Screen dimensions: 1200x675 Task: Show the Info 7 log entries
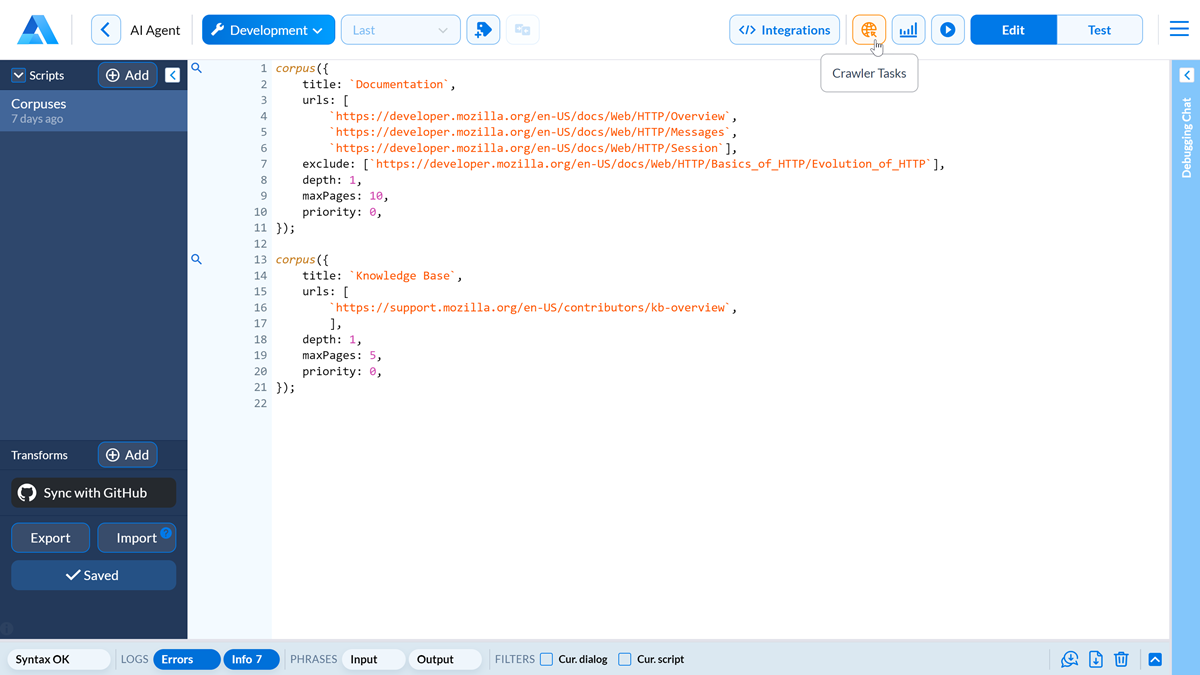click(x=251, y=659)
